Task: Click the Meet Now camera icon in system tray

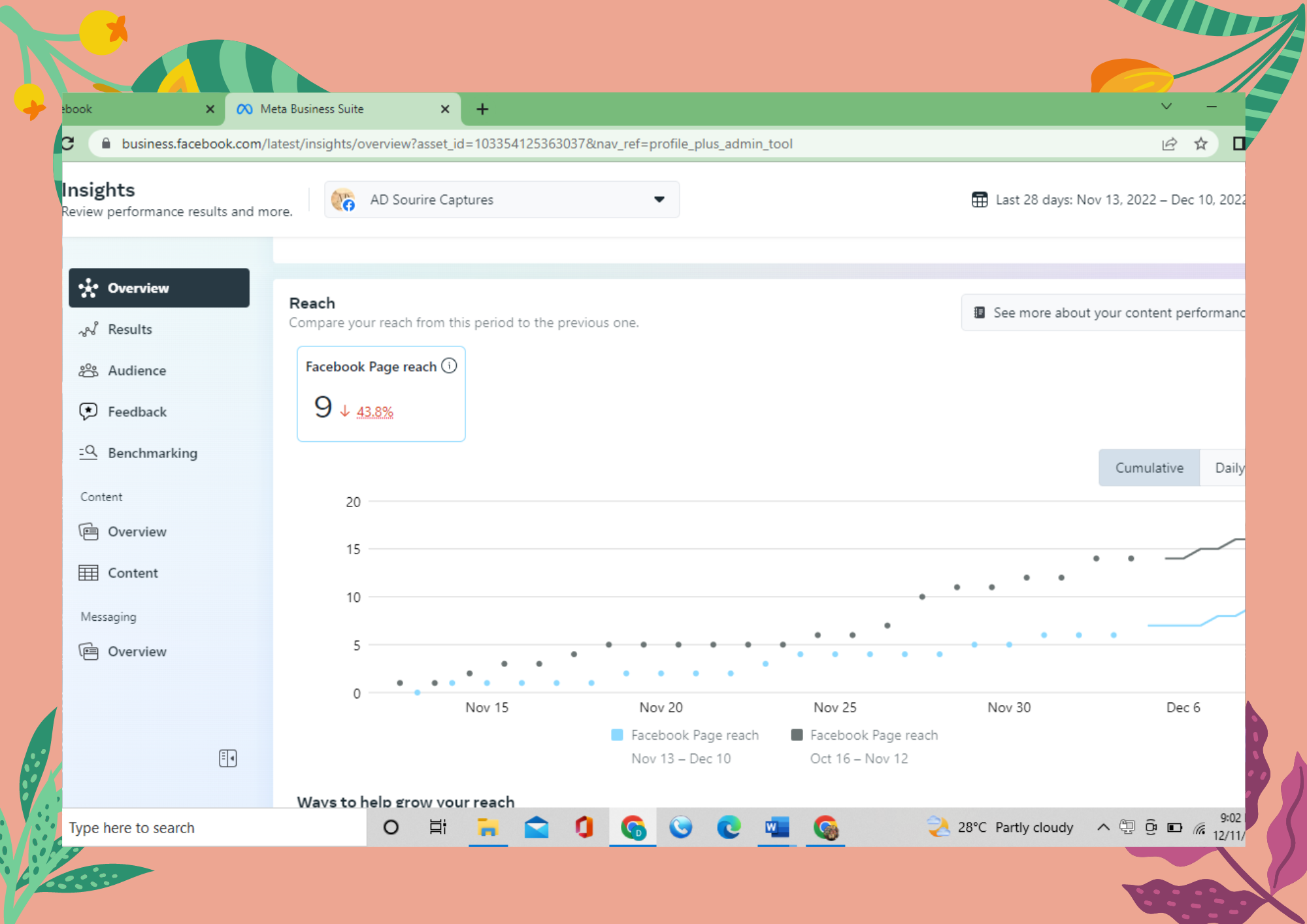Action: pyautogui.click(x=1151, y=827)
